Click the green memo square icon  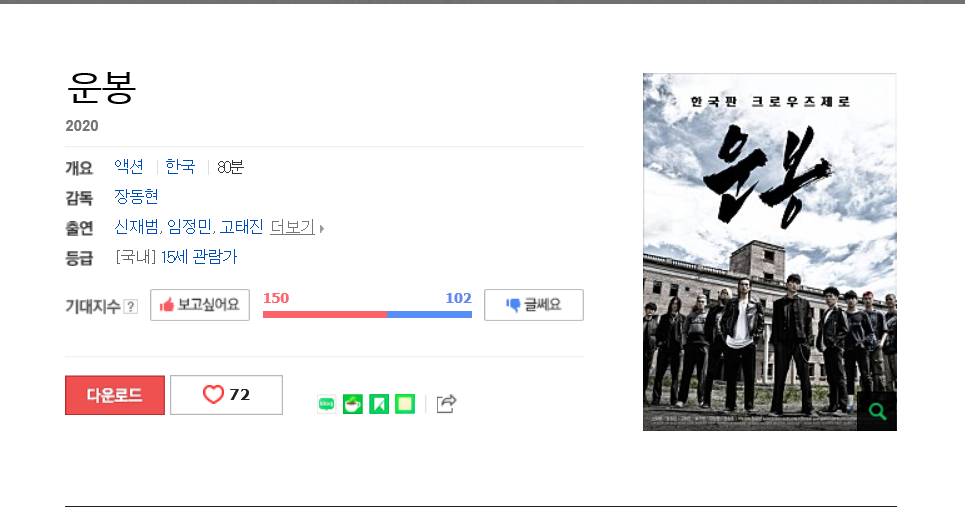click(x=405, y=404)
